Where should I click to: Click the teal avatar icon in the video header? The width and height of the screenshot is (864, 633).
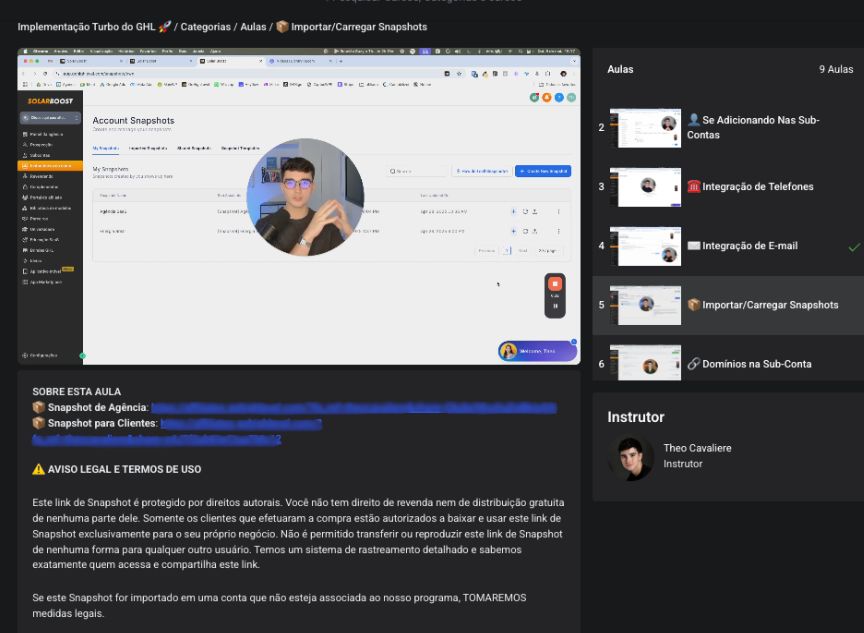(x=571, y=98)
